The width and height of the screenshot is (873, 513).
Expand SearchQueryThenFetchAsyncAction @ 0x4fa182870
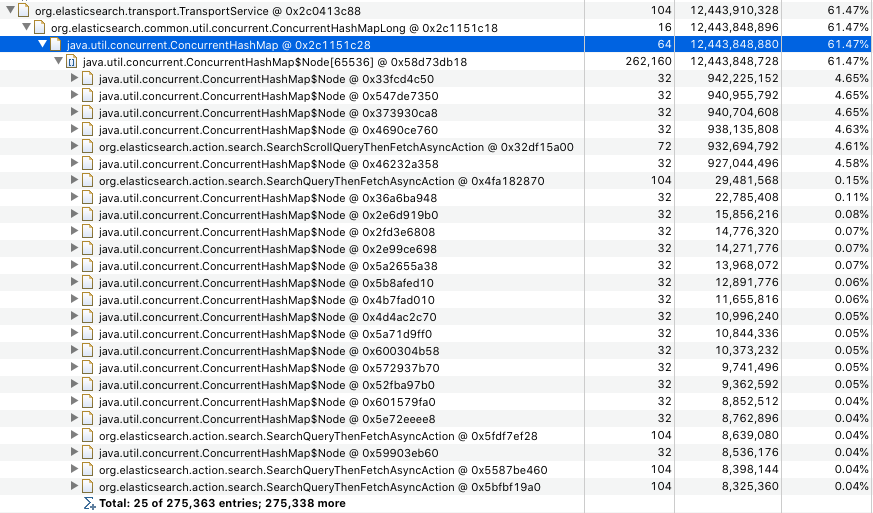tap(74, 180)
